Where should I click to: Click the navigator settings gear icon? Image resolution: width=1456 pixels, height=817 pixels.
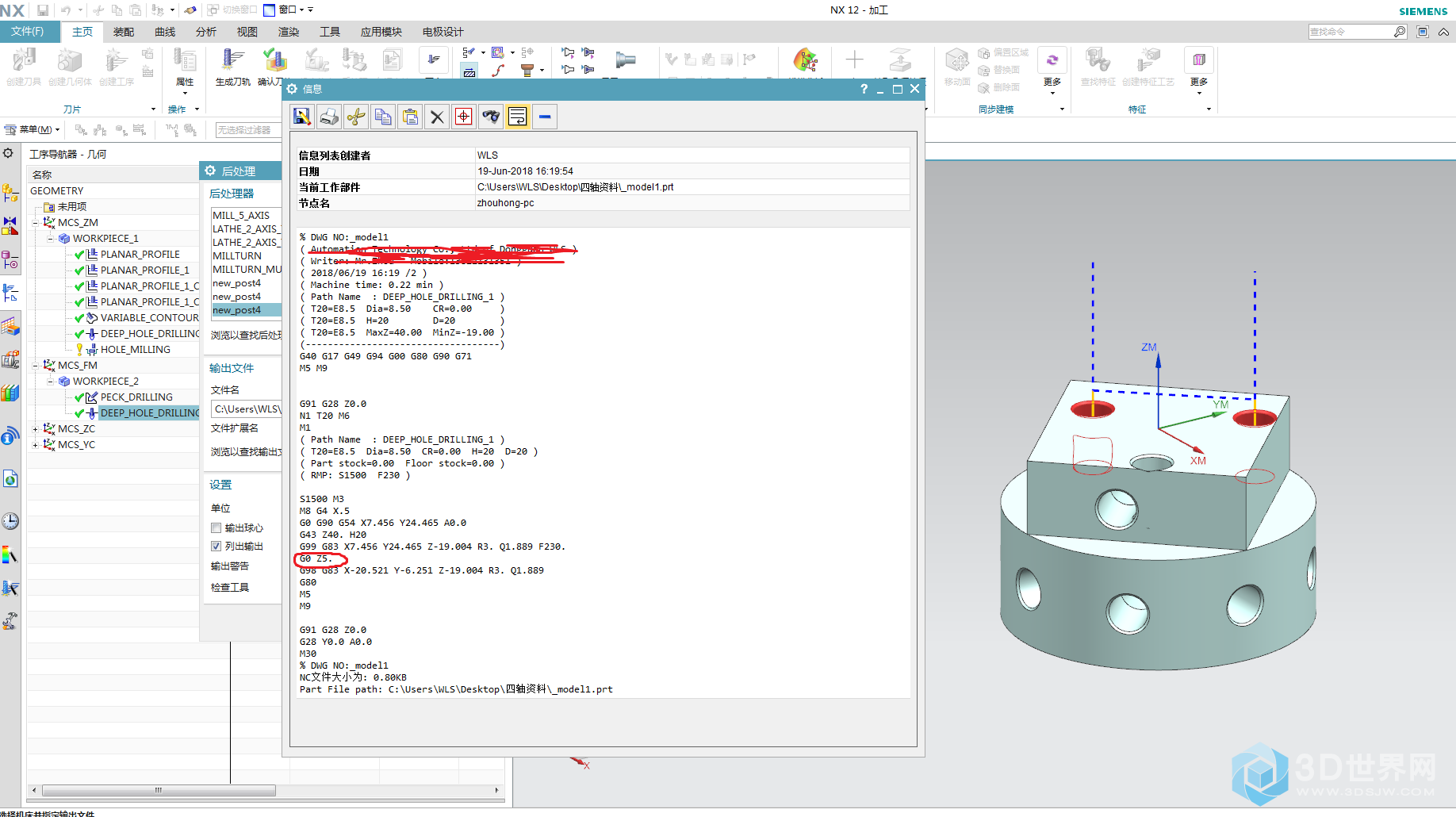coord(8,153)
